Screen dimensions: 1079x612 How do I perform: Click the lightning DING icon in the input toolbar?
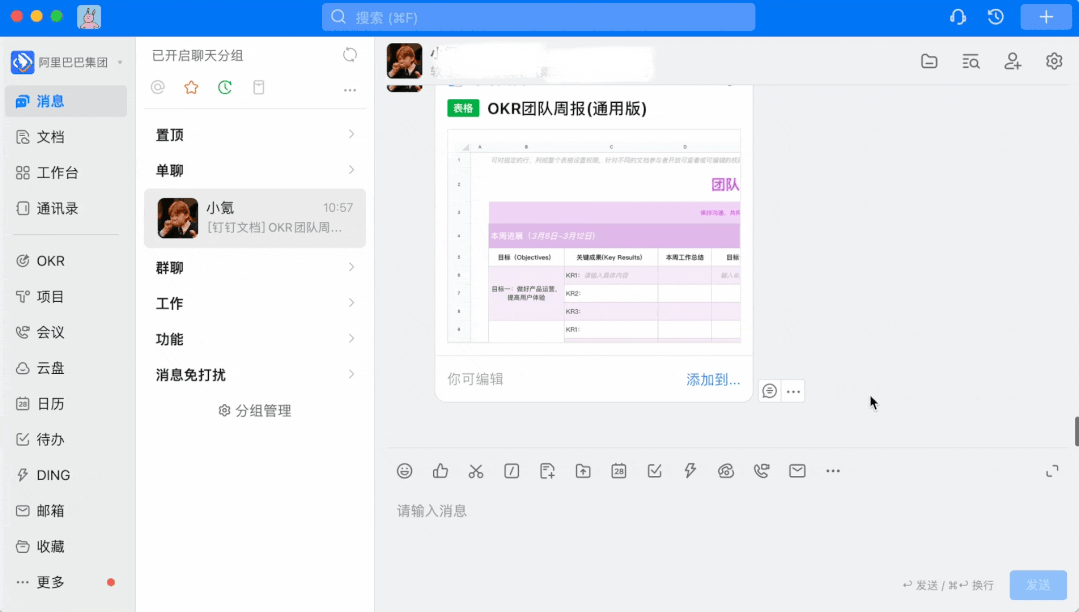[x=690, y=471]
